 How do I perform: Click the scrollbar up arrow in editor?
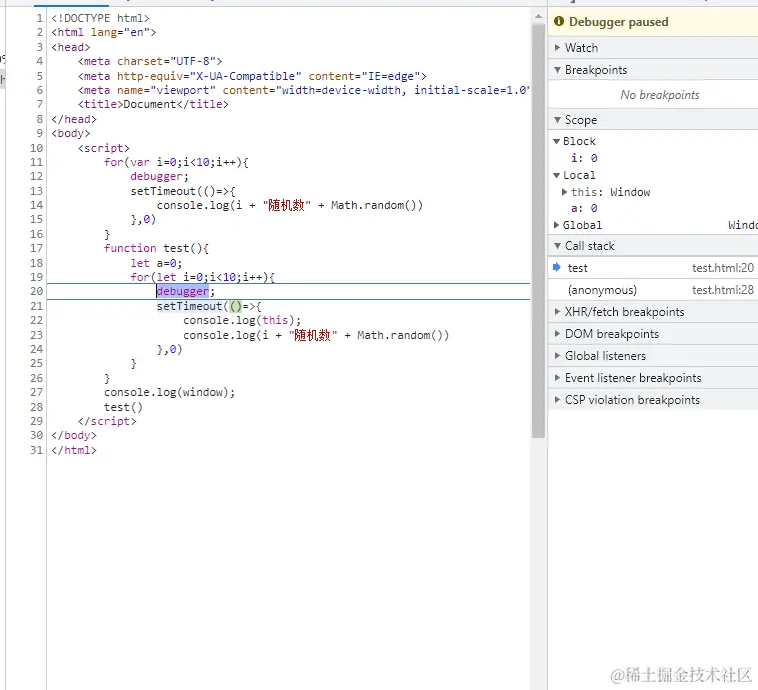click(x=538, y=16)
